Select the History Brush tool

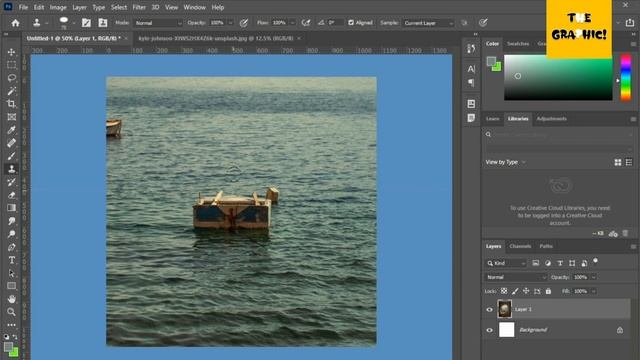11,182
